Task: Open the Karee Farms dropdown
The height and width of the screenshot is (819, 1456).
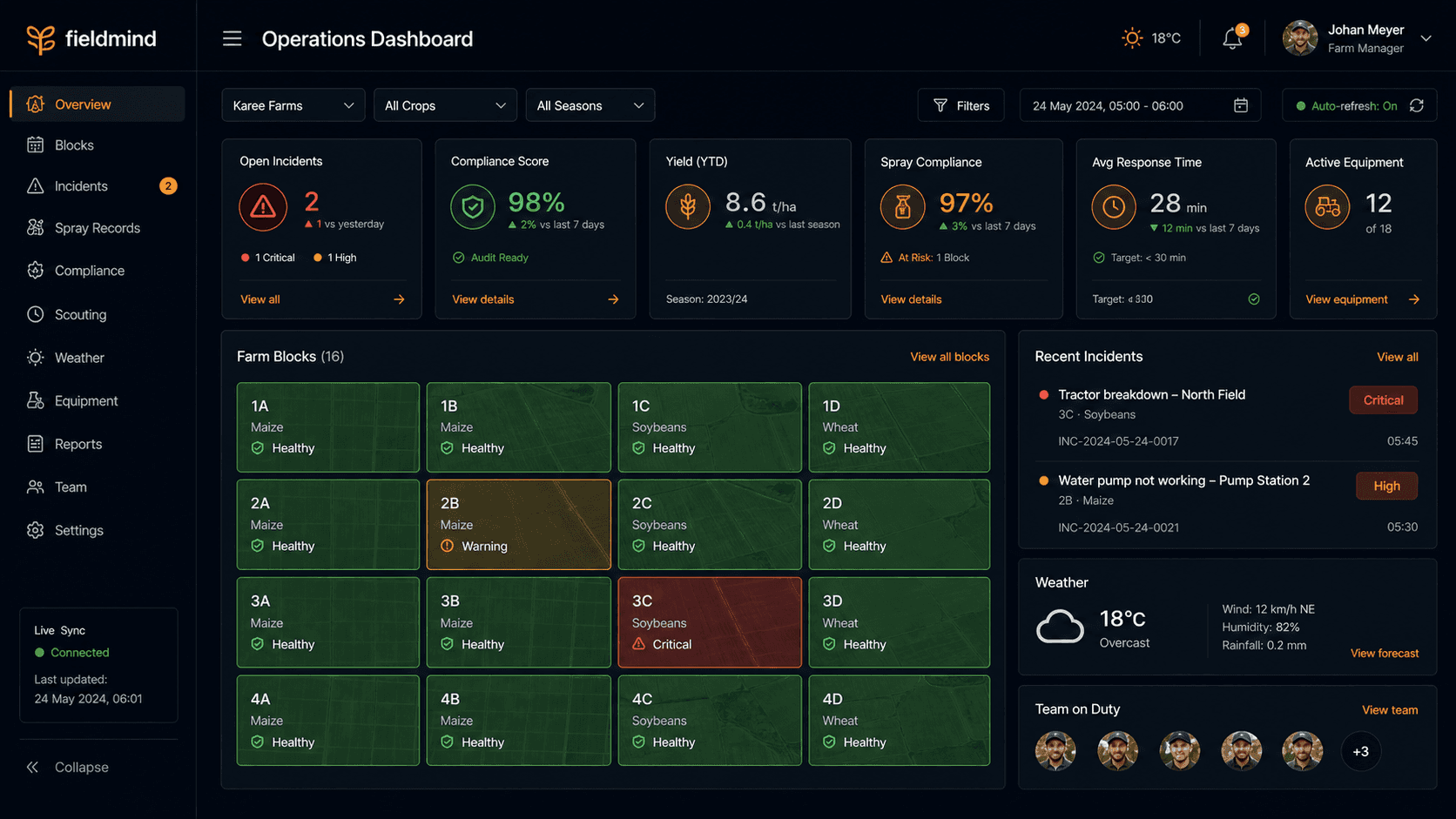Action: 293,105
